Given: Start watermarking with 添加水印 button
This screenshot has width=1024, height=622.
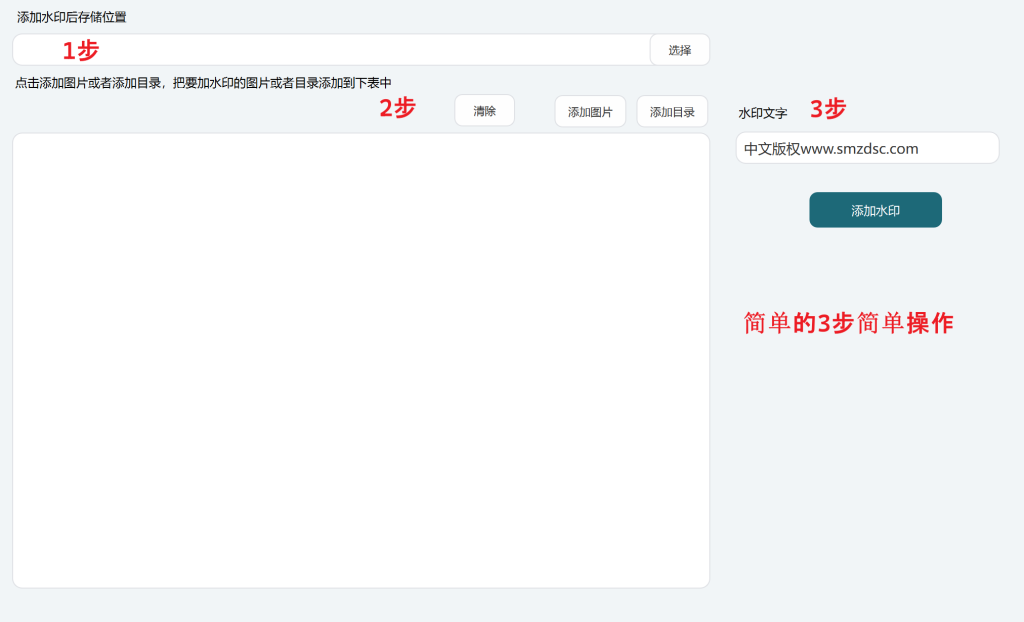Looking at the screenshot, I should pos(875,210).
